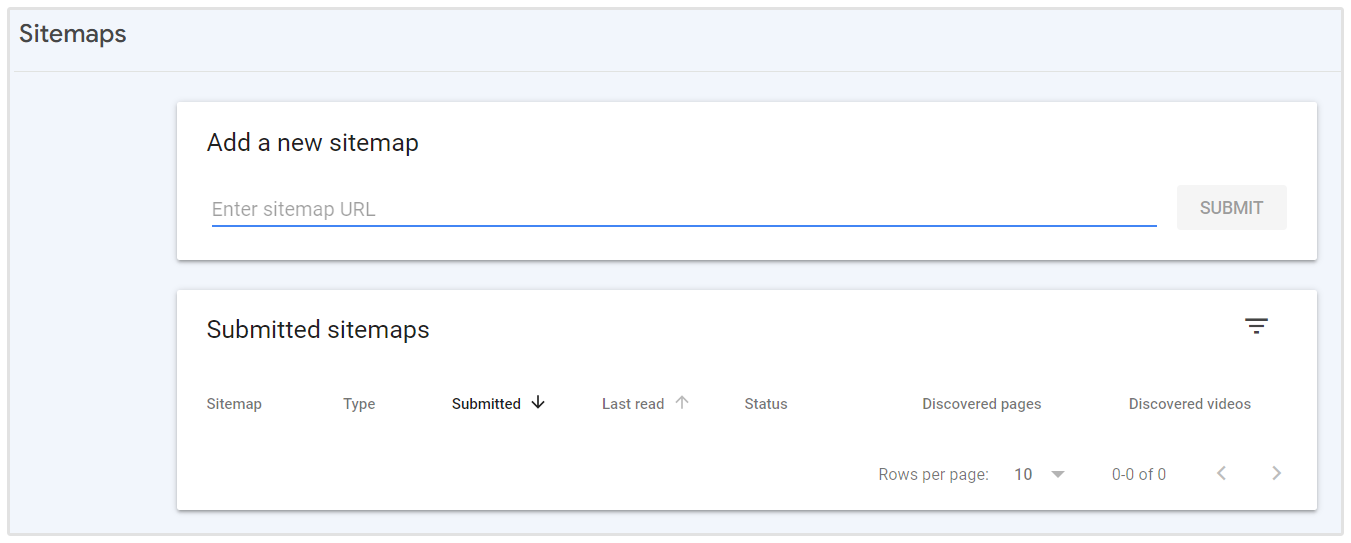Sort by the Type column header
The width and height of the screenshot is (1351, 543).
(x=359, y=404)
